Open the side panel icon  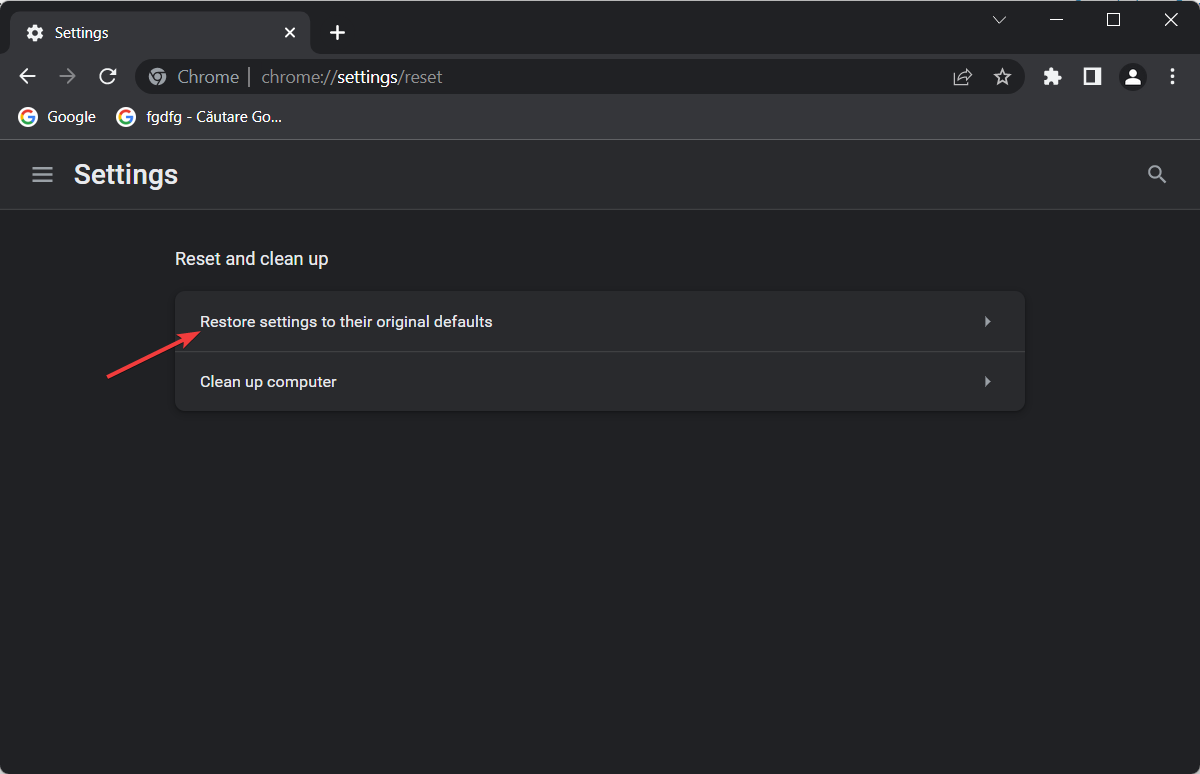pos(1092,76)
